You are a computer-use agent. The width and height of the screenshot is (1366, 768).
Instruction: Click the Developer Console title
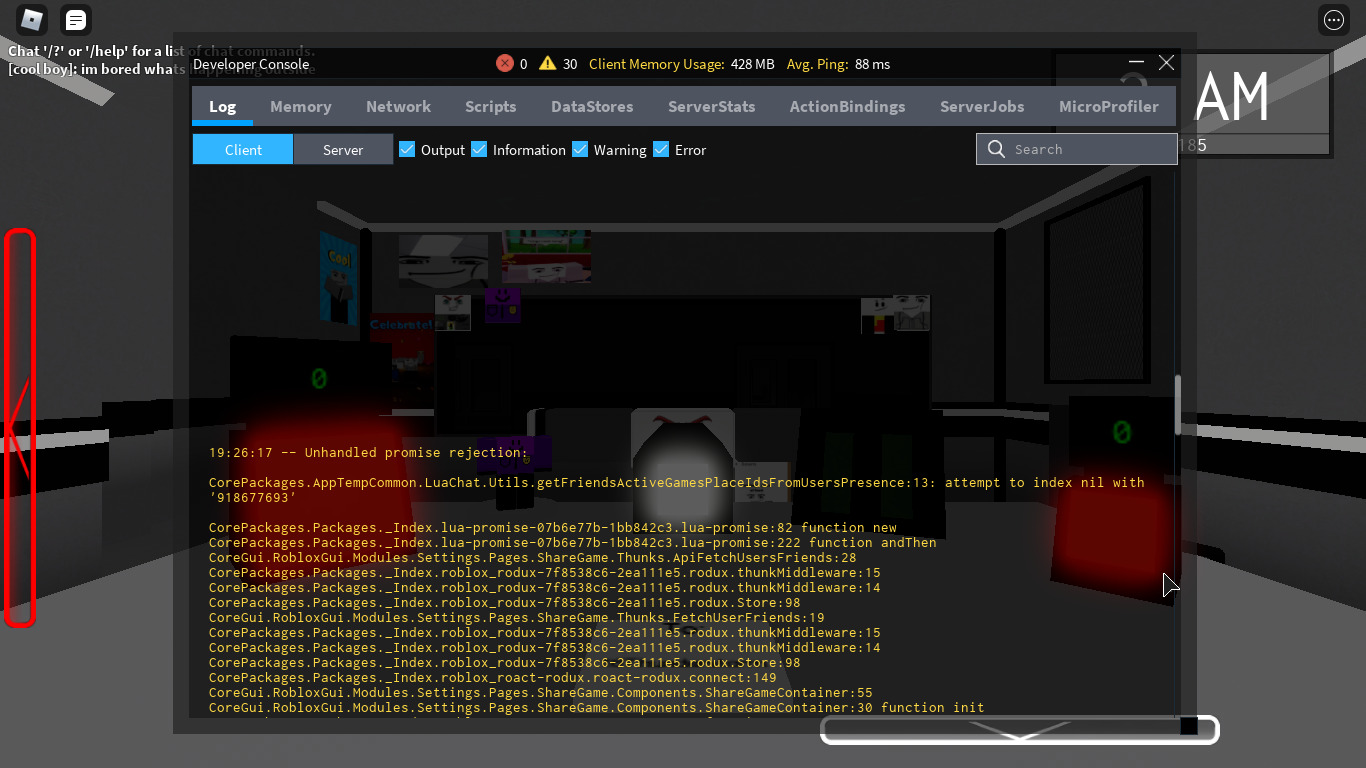[251, 64]
